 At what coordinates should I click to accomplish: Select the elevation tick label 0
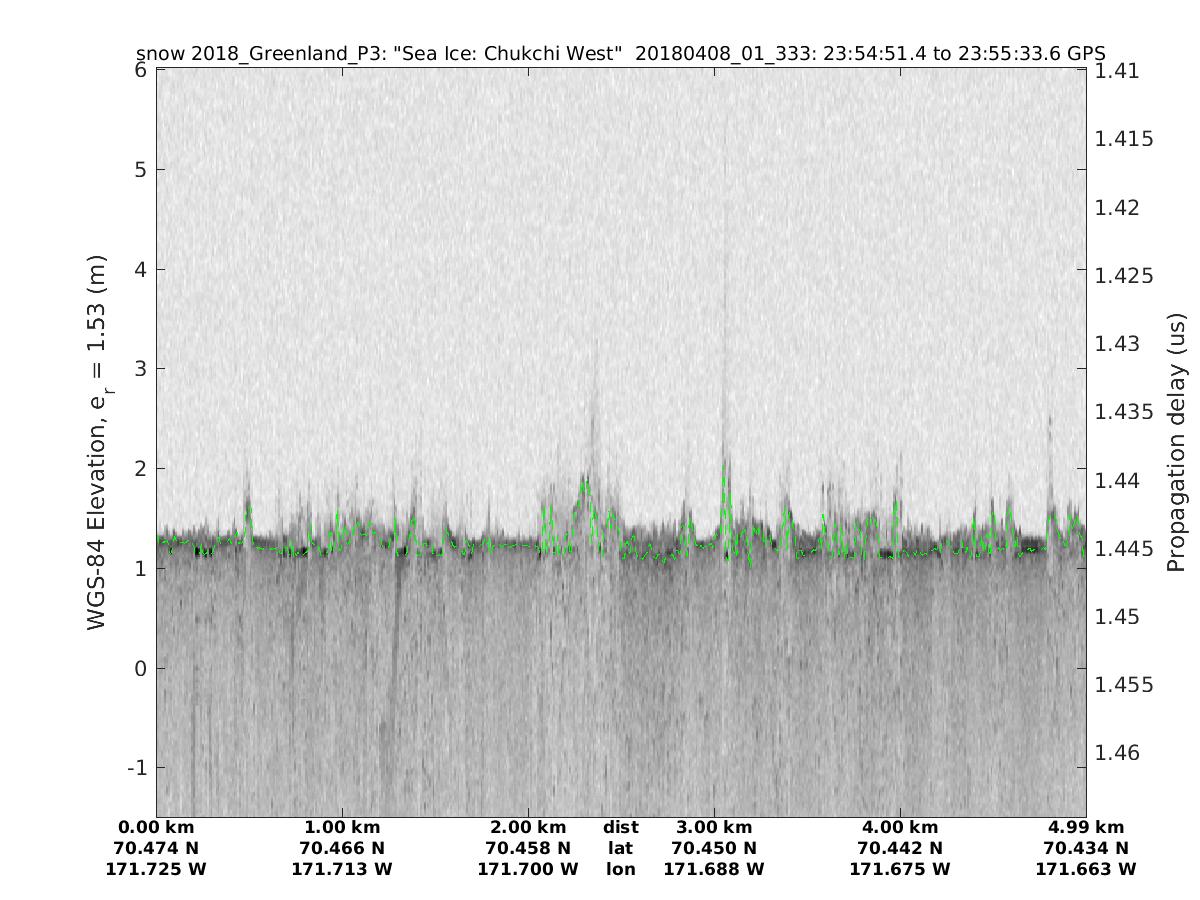141,668
